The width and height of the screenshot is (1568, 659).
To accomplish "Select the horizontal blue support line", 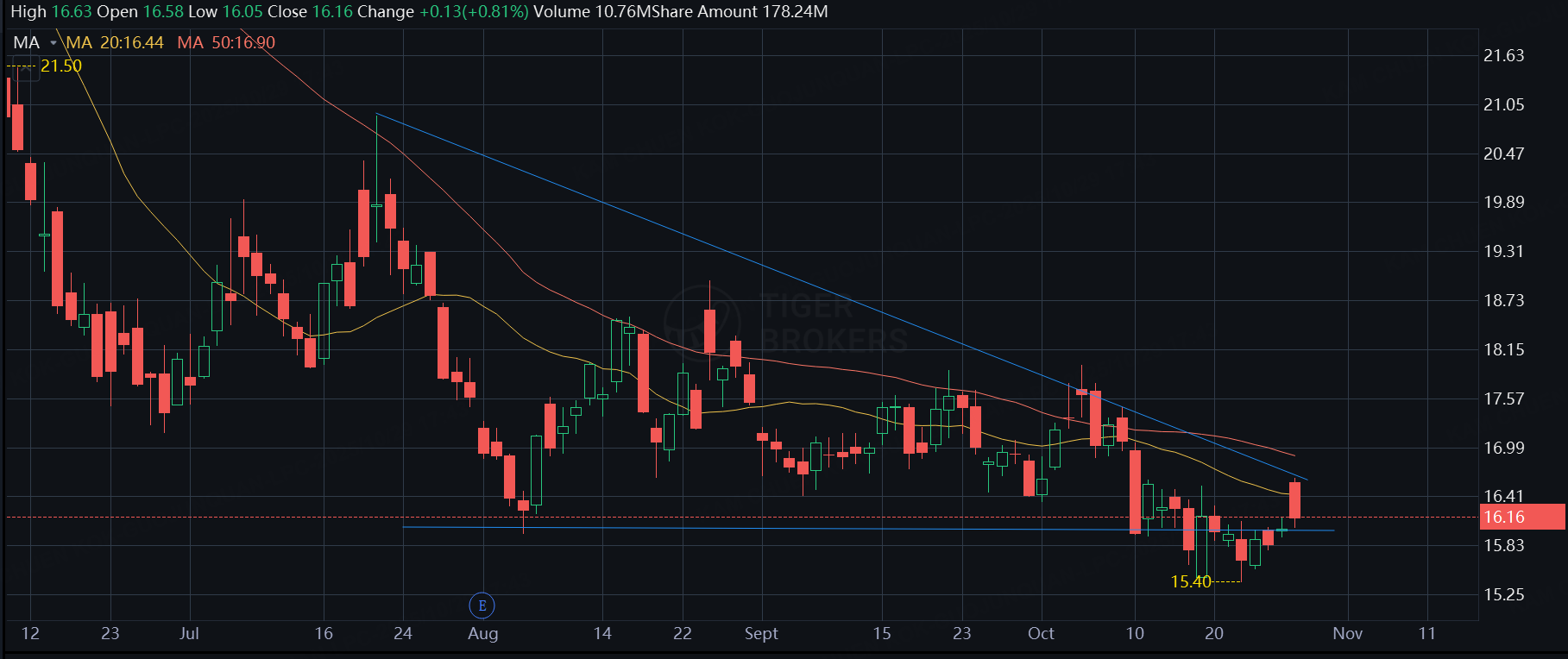I will (868, 529).
